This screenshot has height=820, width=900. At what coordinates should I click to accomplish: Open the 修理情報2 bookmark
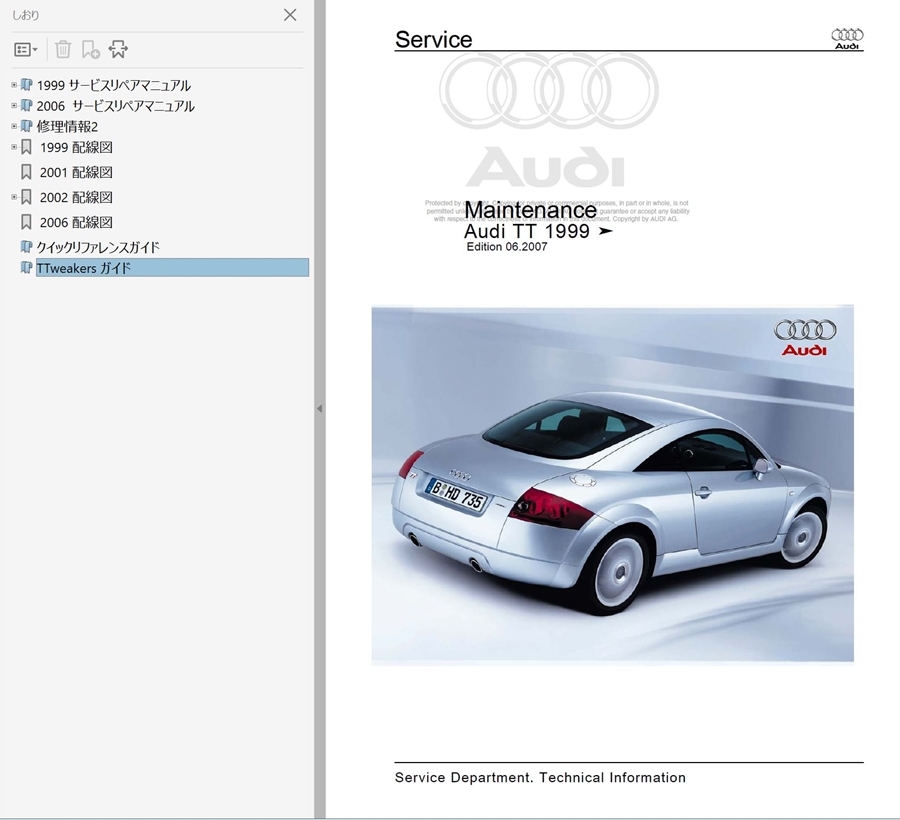(67, 127)
